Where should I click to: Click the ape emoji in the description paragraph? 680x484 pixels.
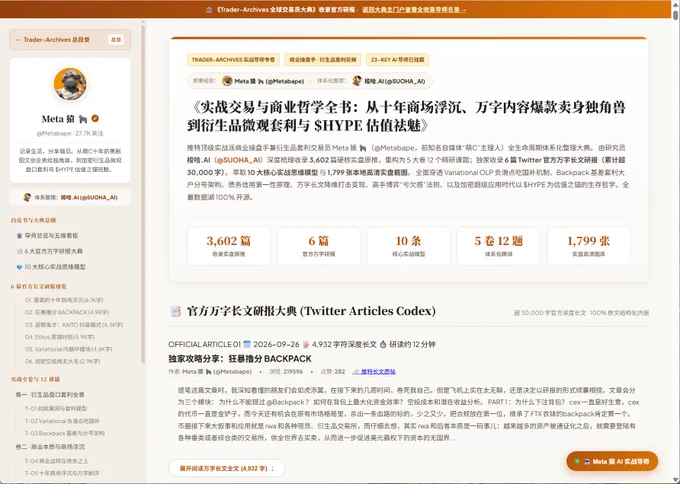pos(363,148)
